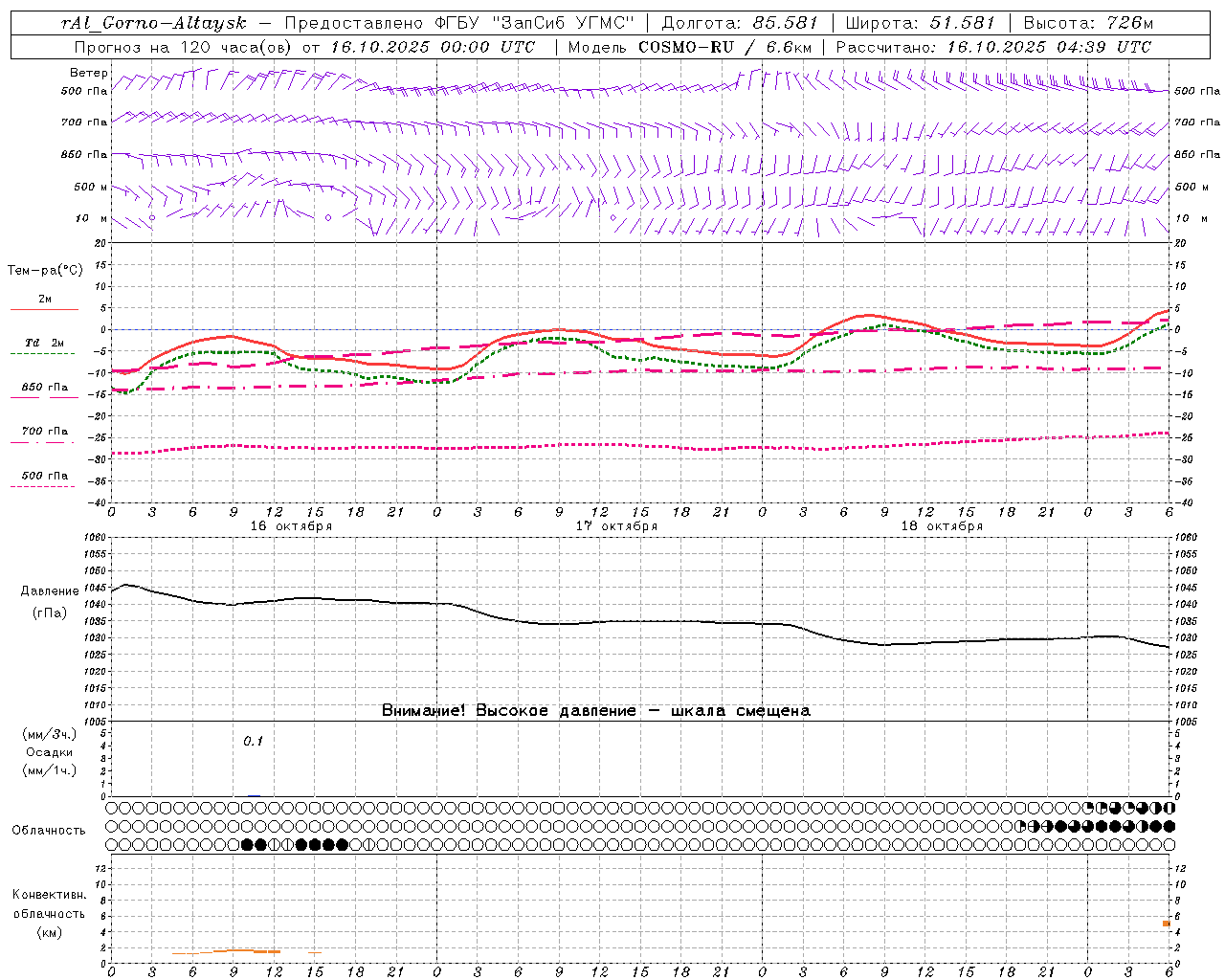Click the Тем-ра(°C) axis label
This screenshot has width=1225, height=980.
coord(45,271)
